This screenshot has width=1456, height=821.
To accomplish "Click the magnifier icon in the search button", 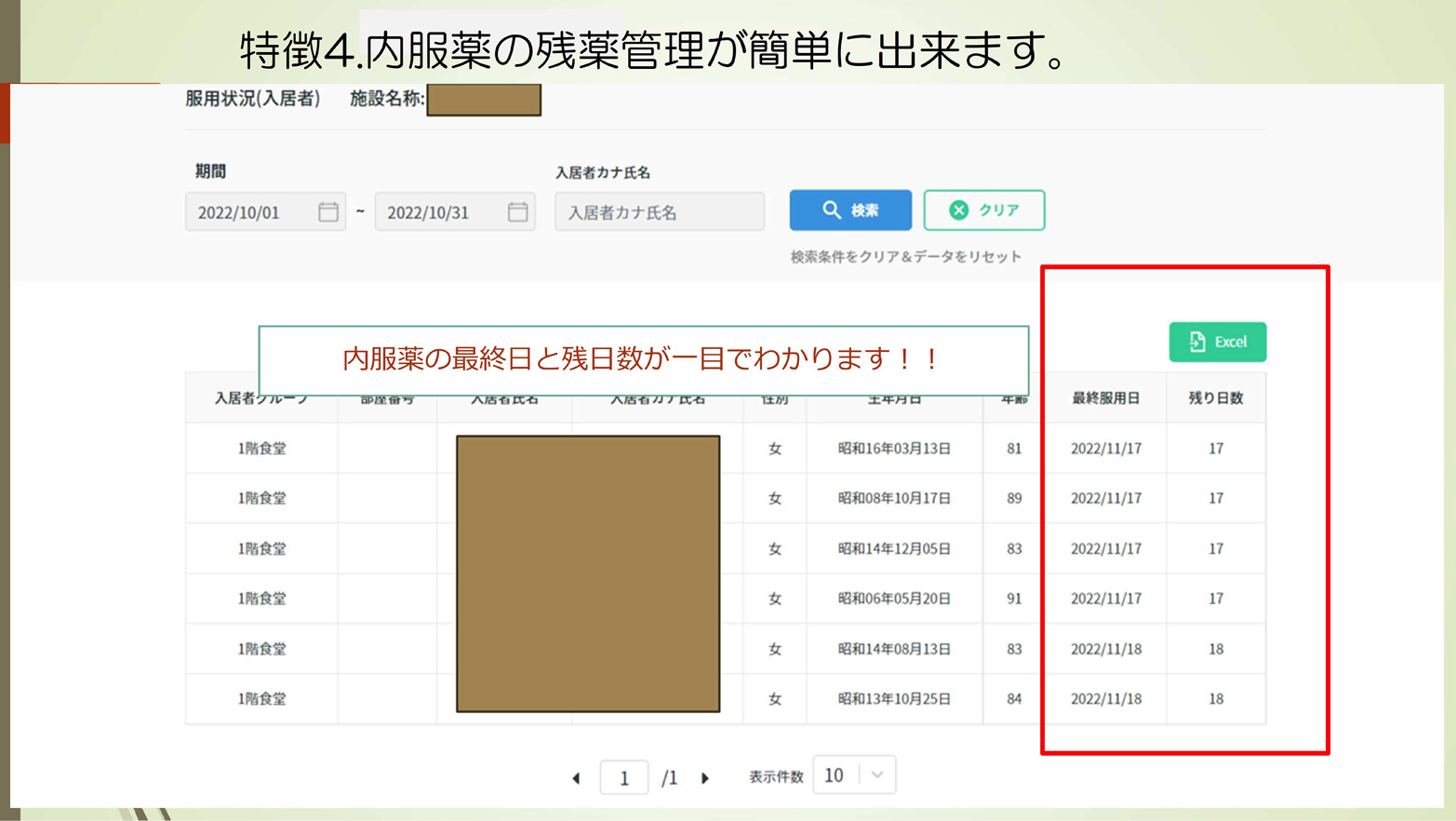I will 831,210.
